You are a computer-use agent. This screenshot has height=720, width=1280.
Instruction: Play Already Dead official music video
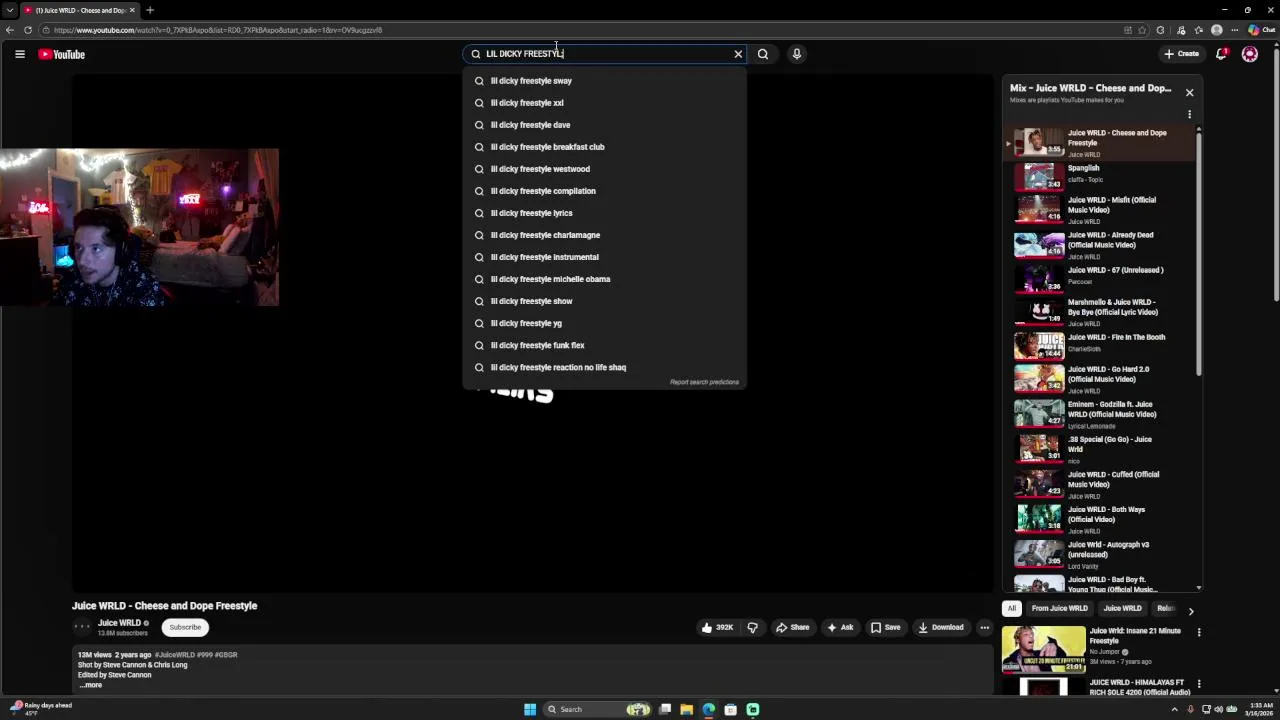(x=1100, y=245)
